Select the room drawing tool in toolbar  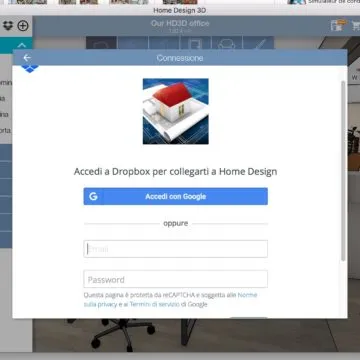[101, 43]
